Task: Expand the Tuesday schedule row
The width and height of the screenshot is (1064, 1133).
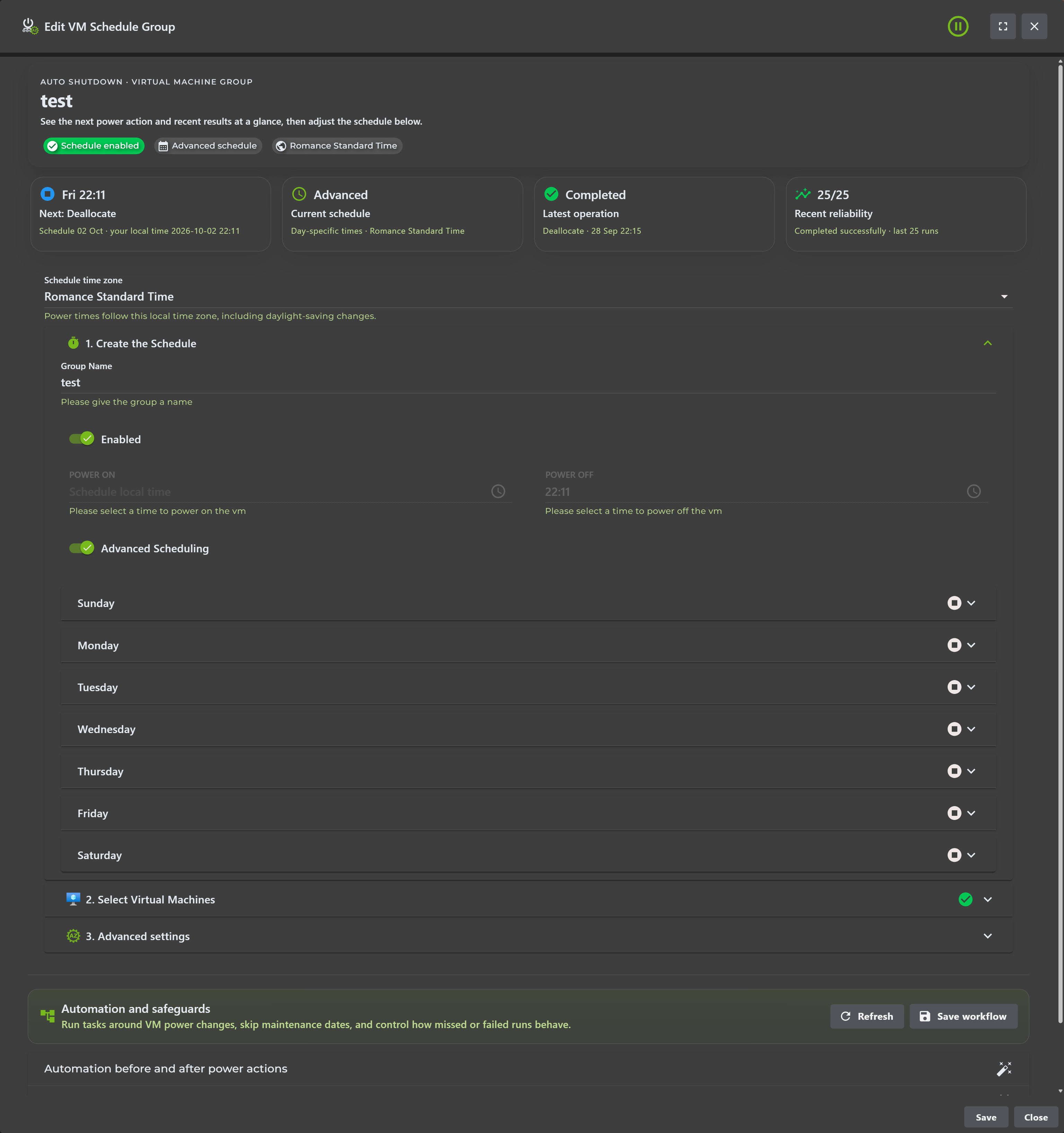Action: click(971, 687)
